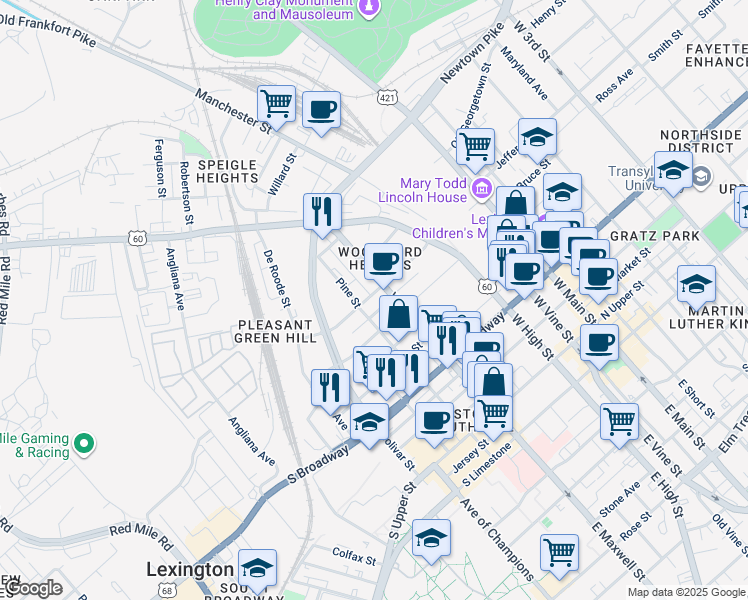This screenshot has height=600, width=748.
Task: Click the Map data ©2025 Google text
Action: 687,593
